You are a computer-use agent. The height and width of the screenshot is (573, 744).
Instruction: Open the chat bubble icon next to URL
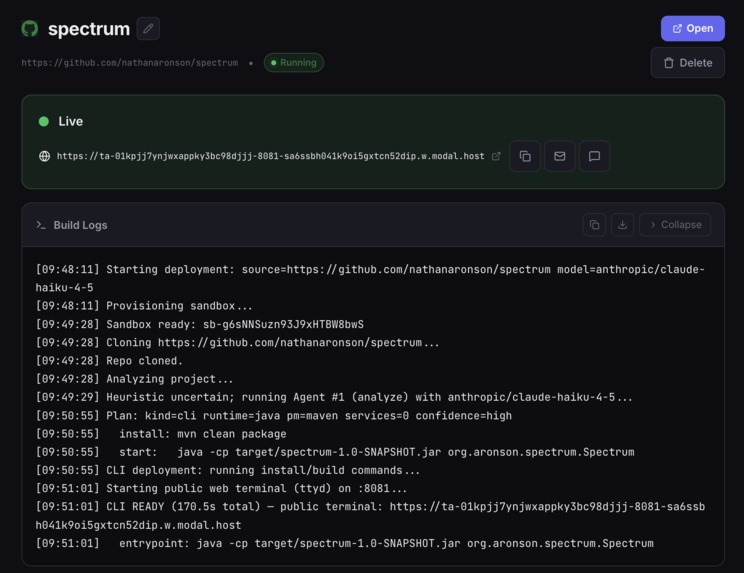coord(594,156)
